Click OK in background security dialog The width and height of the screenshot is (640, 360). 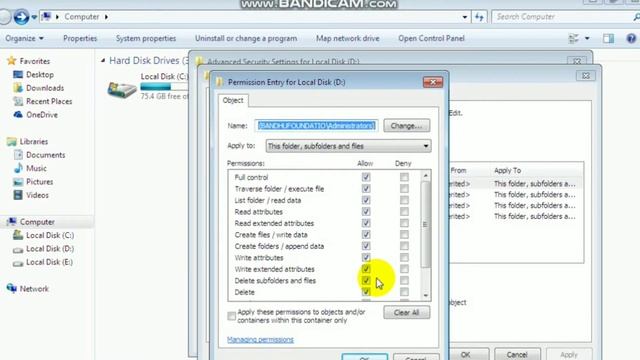pyautogui.click(x=465, y=354)
